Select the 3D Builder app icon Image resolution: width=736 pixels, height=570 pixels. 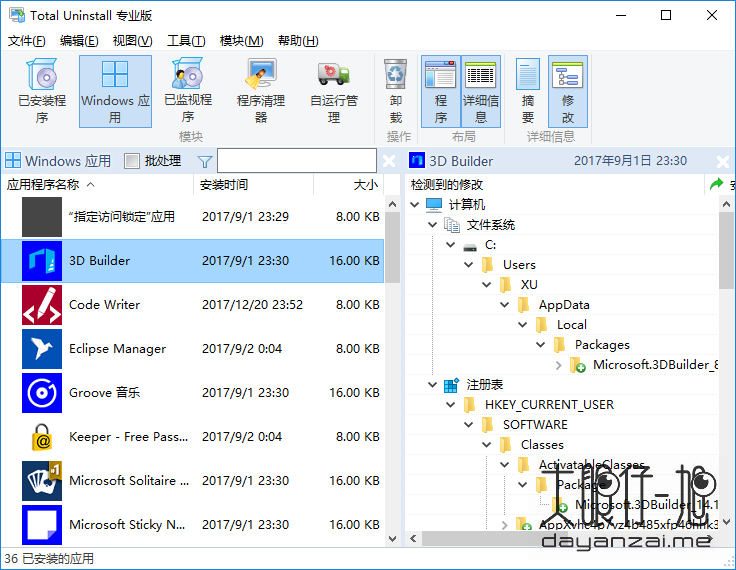42,261
